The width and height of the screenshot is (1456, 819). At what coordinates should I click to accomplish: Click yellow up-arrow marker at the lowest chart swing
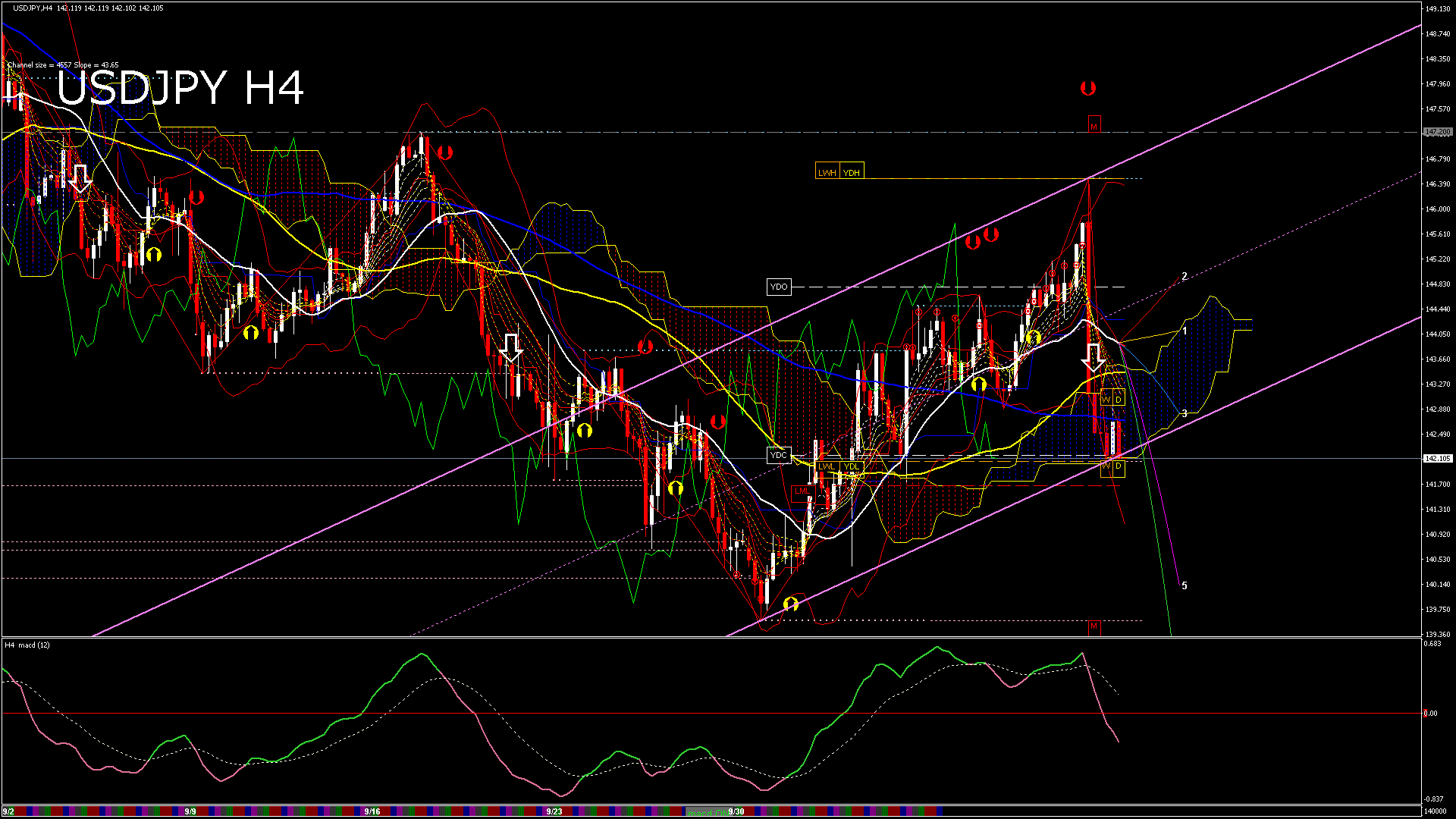[791, 604]
